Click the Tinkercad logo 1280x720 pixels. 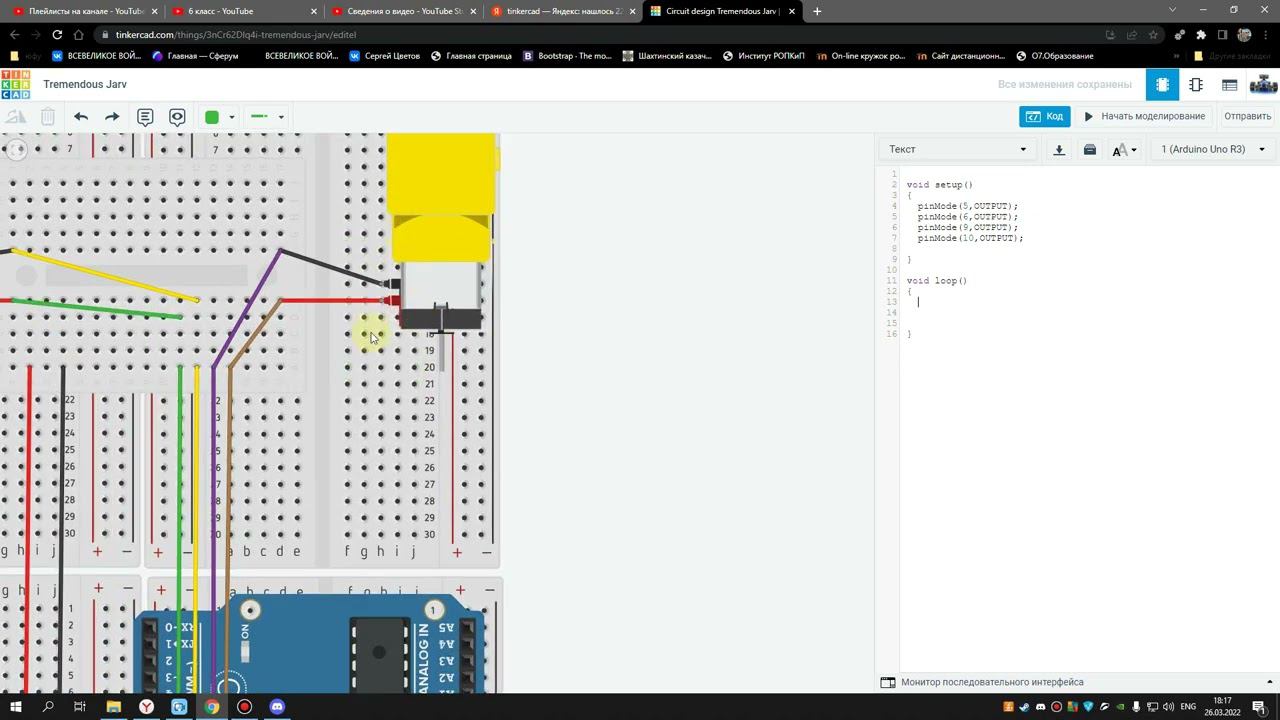coord(15,84)
